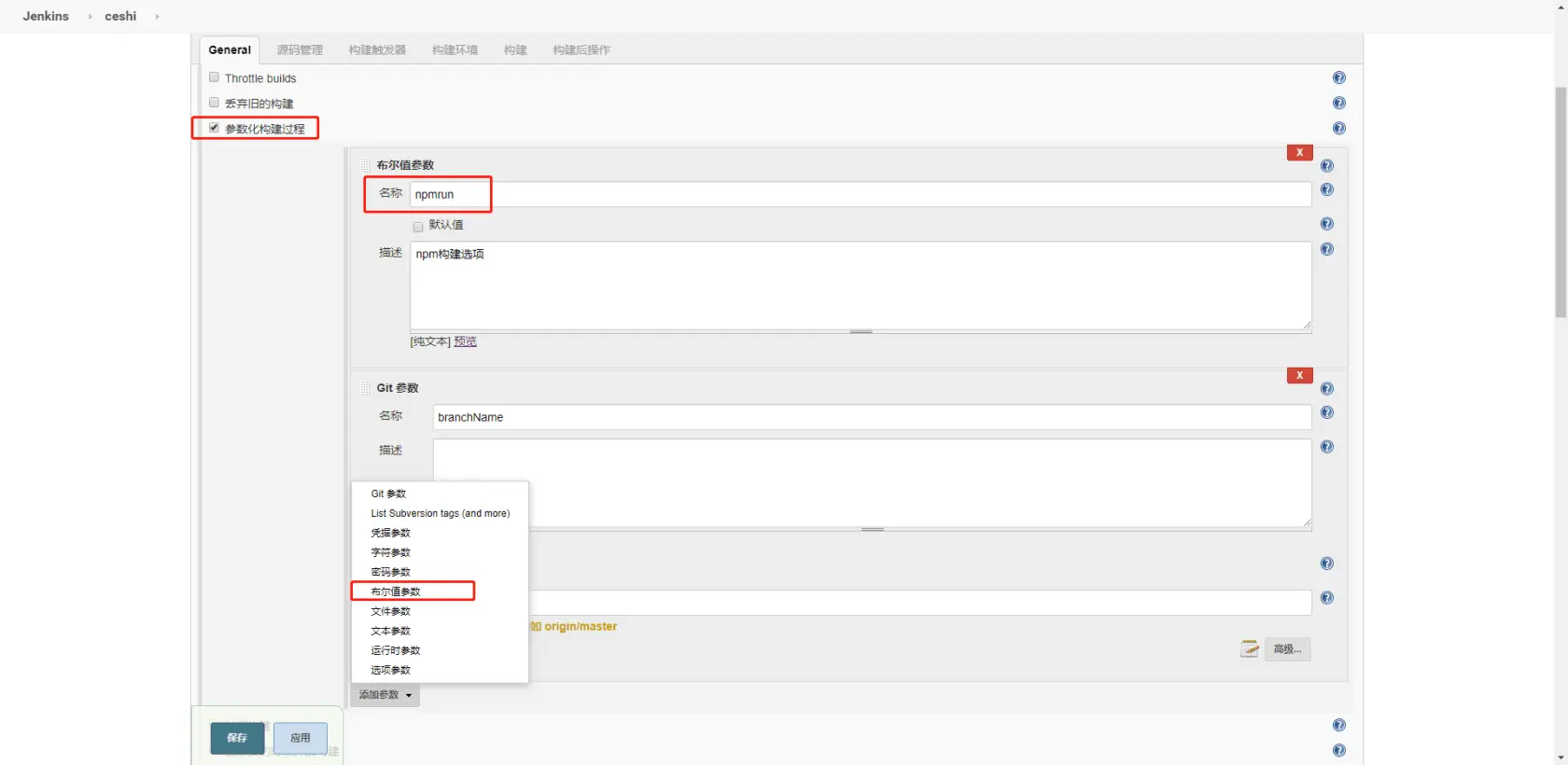Uncheck the 参数化构建过程 checkbox
The image size is (1568, 765).
click(214, 128)
